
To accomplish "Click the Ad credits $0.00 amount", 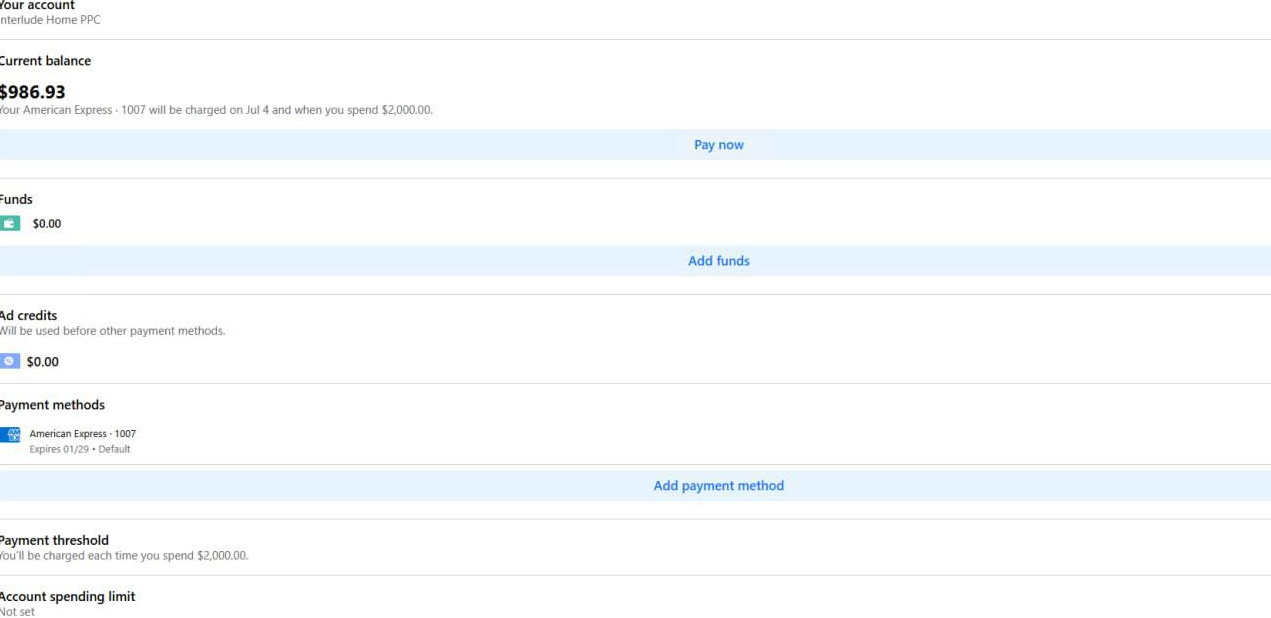I will pyautogui.click(x=43, y=362).
